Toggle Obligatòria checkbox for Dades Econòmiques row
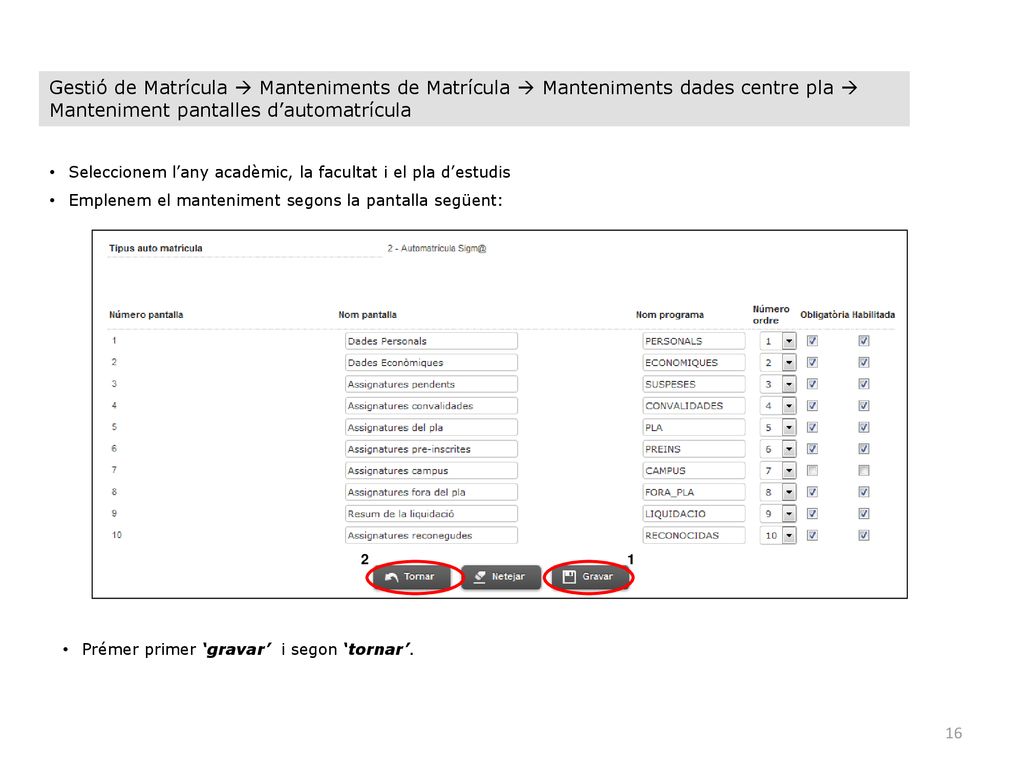This screenshot has width=1024, height=768. 812,362
